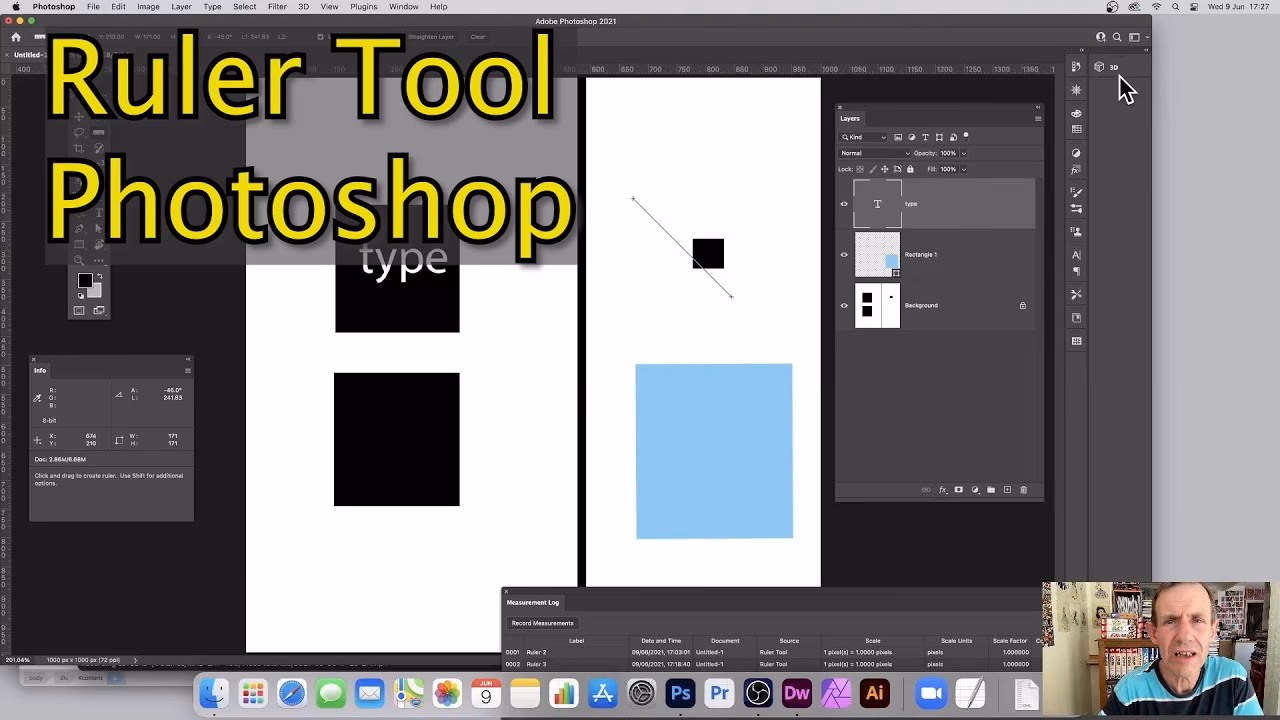Open the Kind filter dropdown
The height and width of the screenshot is (720, 1280).
click(x=863, y=137)
